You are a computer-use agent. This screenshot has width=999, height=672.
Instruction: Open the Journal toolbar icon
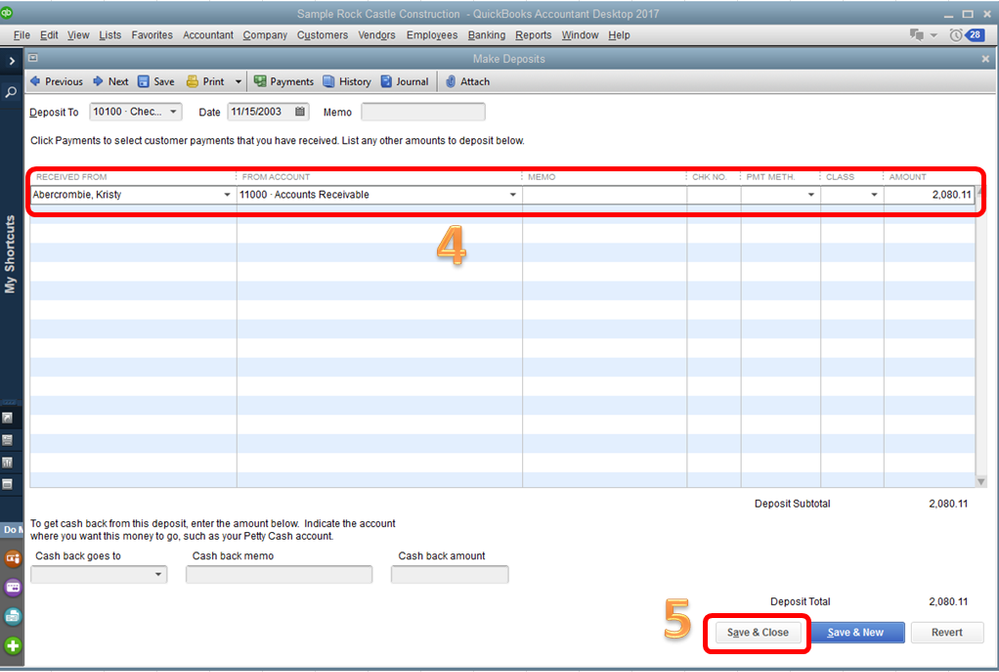(x=386, y=82)
